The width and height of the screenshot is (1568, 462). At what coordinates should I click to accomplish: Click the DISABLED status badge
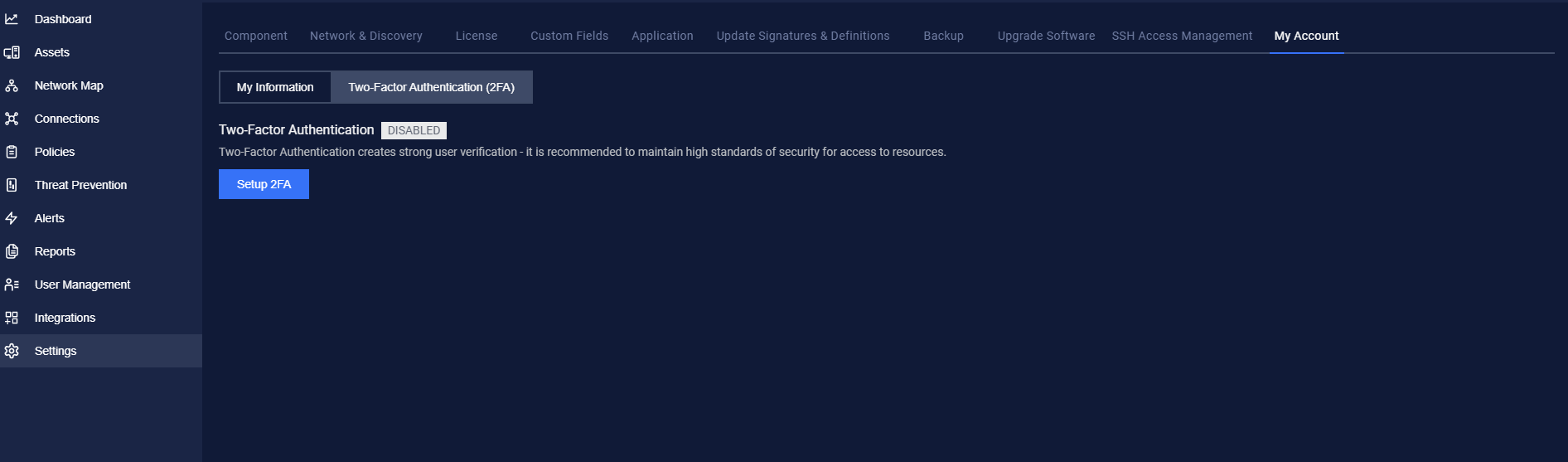414,130
